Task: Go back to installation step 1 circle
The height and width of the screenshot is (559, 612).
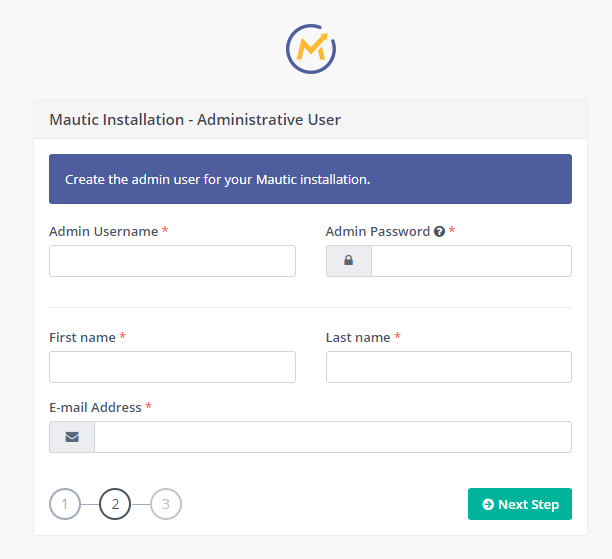Action: click(x=65, y=504)
